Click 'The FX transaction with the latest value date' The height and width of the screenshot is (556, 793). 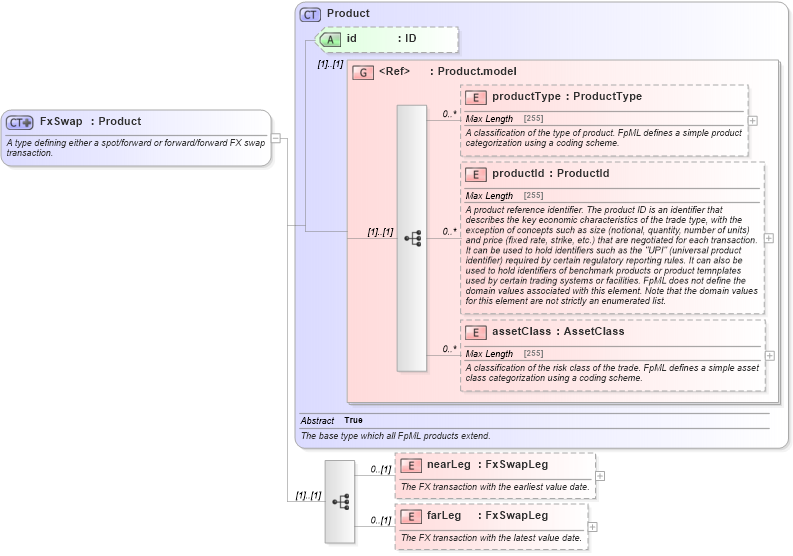tap(491, 538)
